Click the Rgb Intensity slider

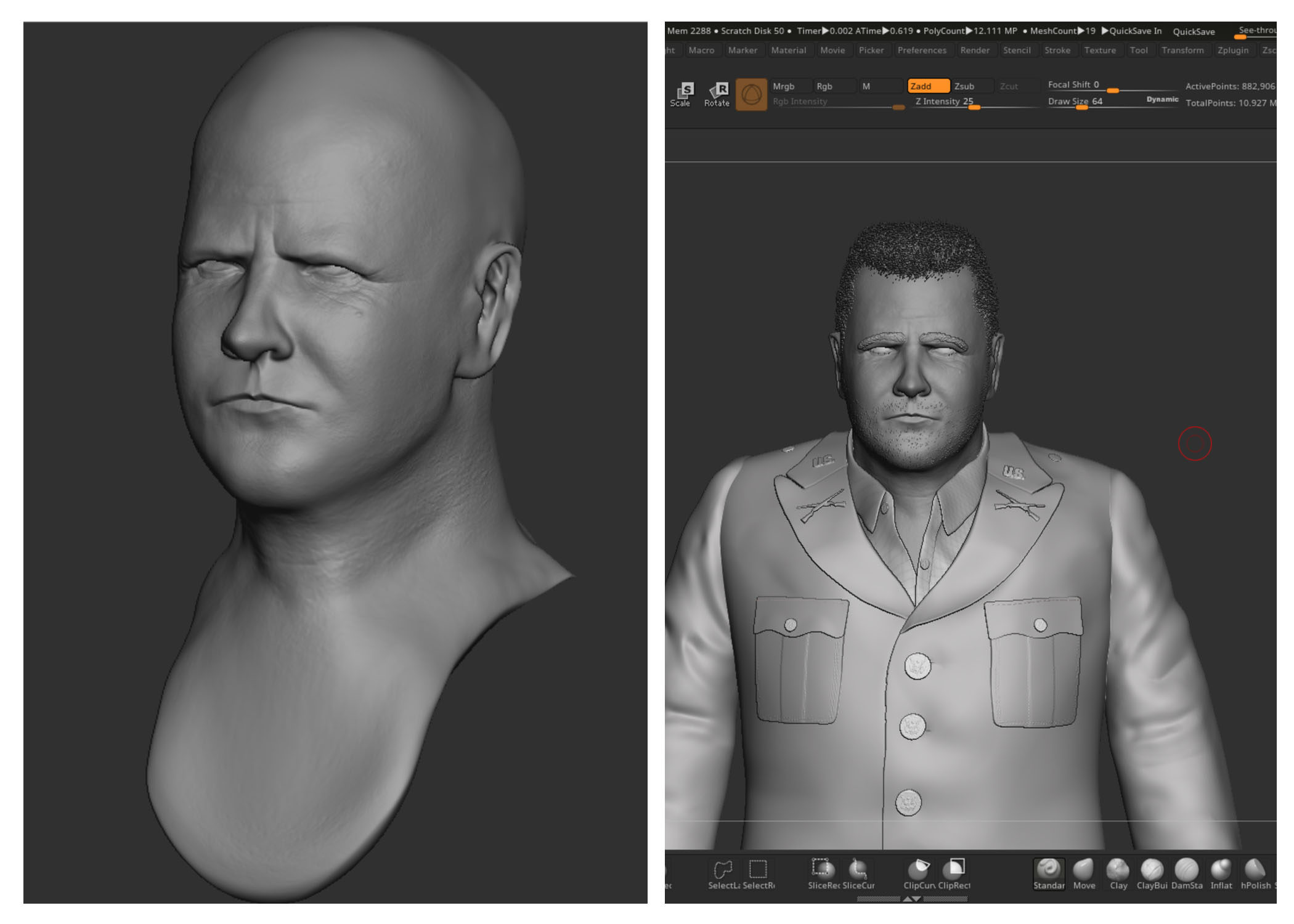[x=838, y=102]
